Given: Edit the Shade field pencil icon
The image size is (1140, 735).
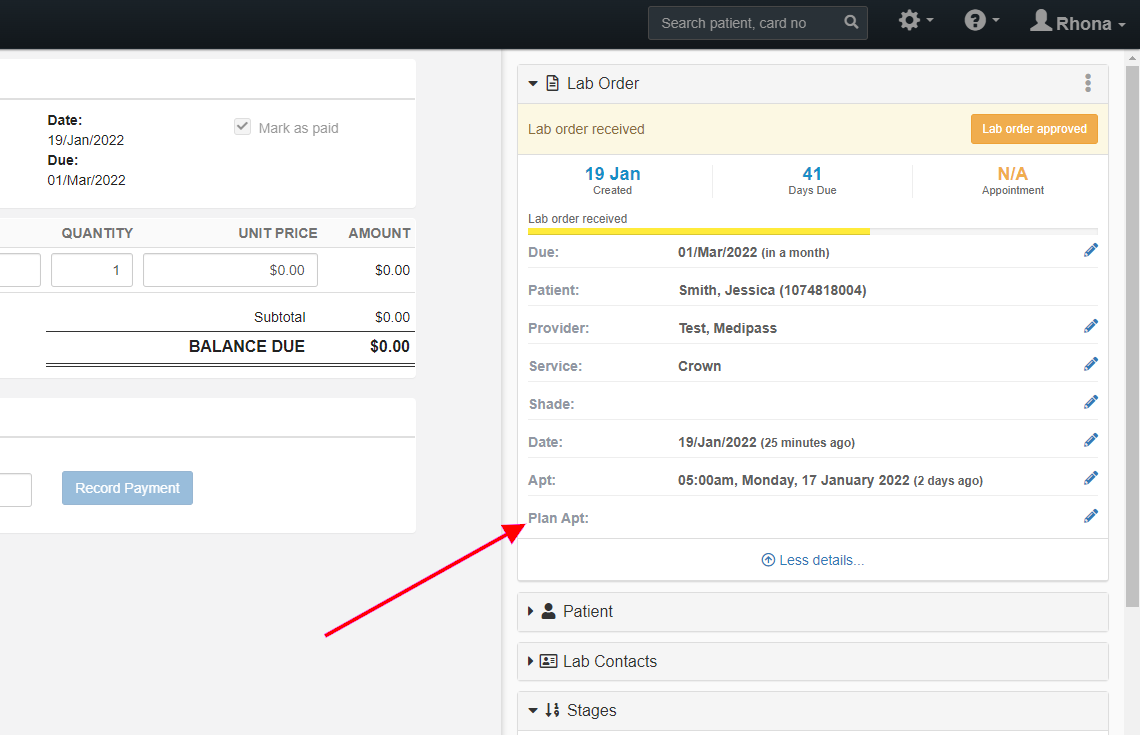Looking at the screenshot, I should pyautogui.click(x=1091, y=402).
